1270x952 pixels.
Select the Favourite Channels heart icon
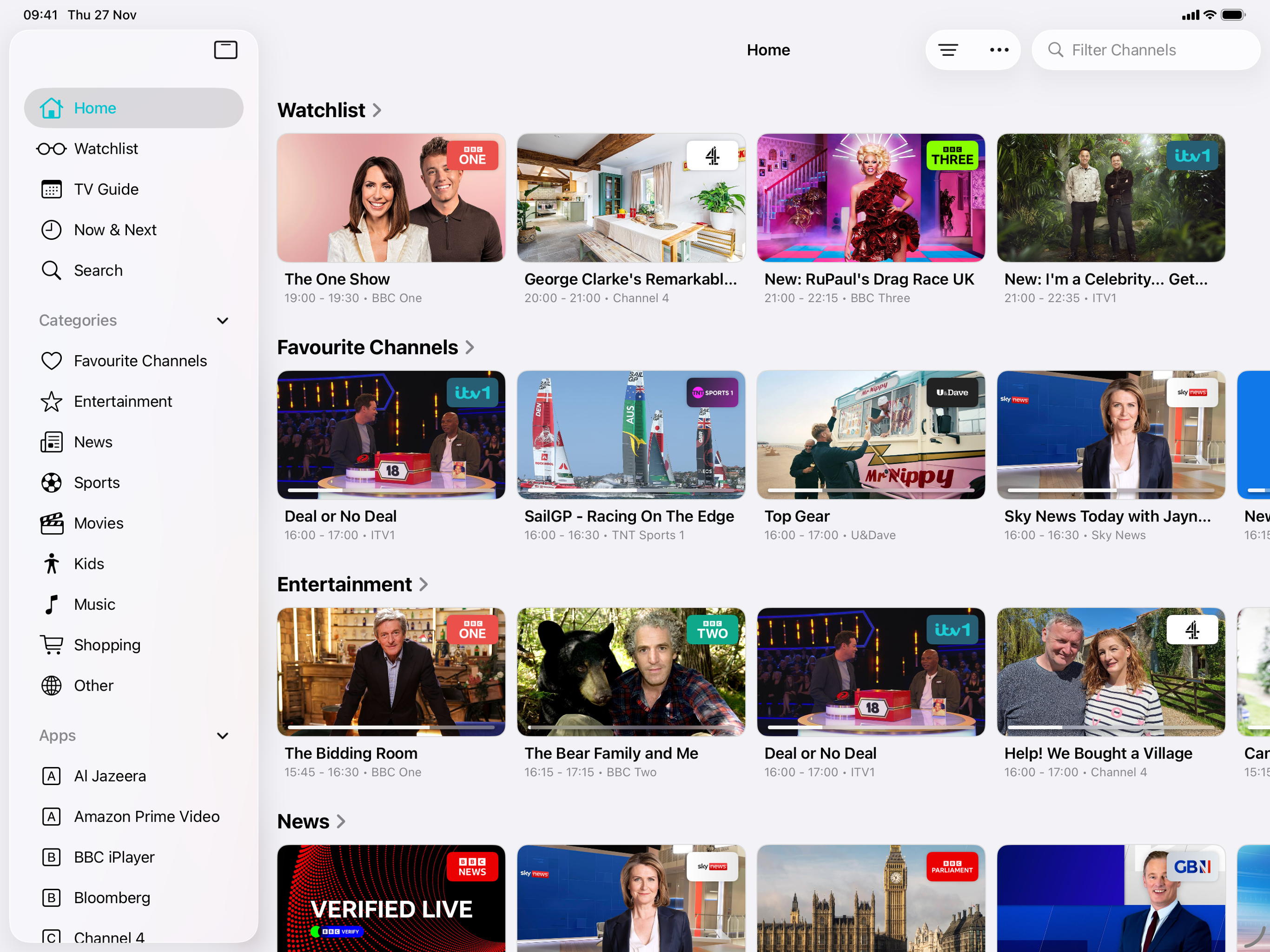click(x=52, y=361)
